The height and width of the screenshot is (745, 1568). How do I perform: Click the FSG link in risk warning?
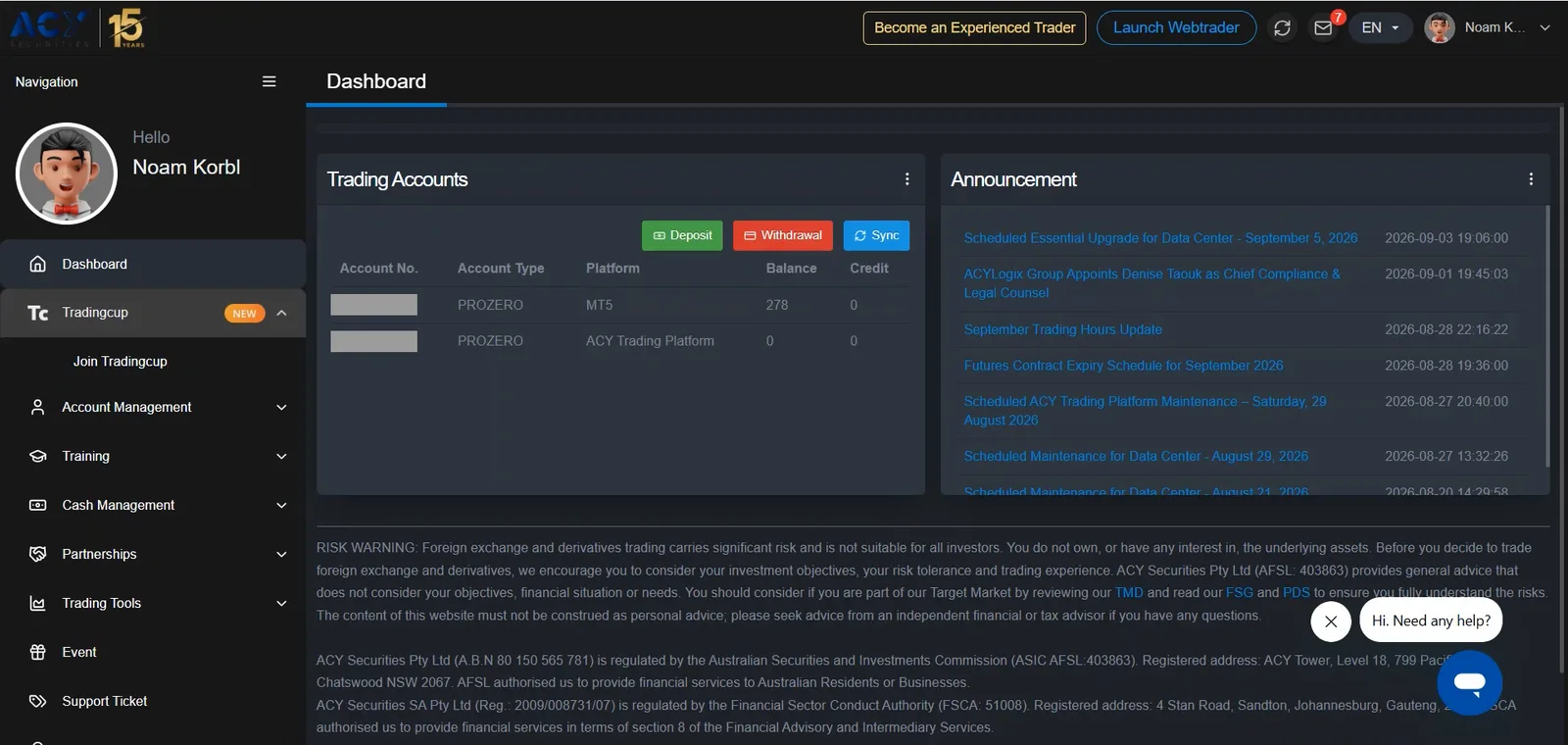(1239, 592)
